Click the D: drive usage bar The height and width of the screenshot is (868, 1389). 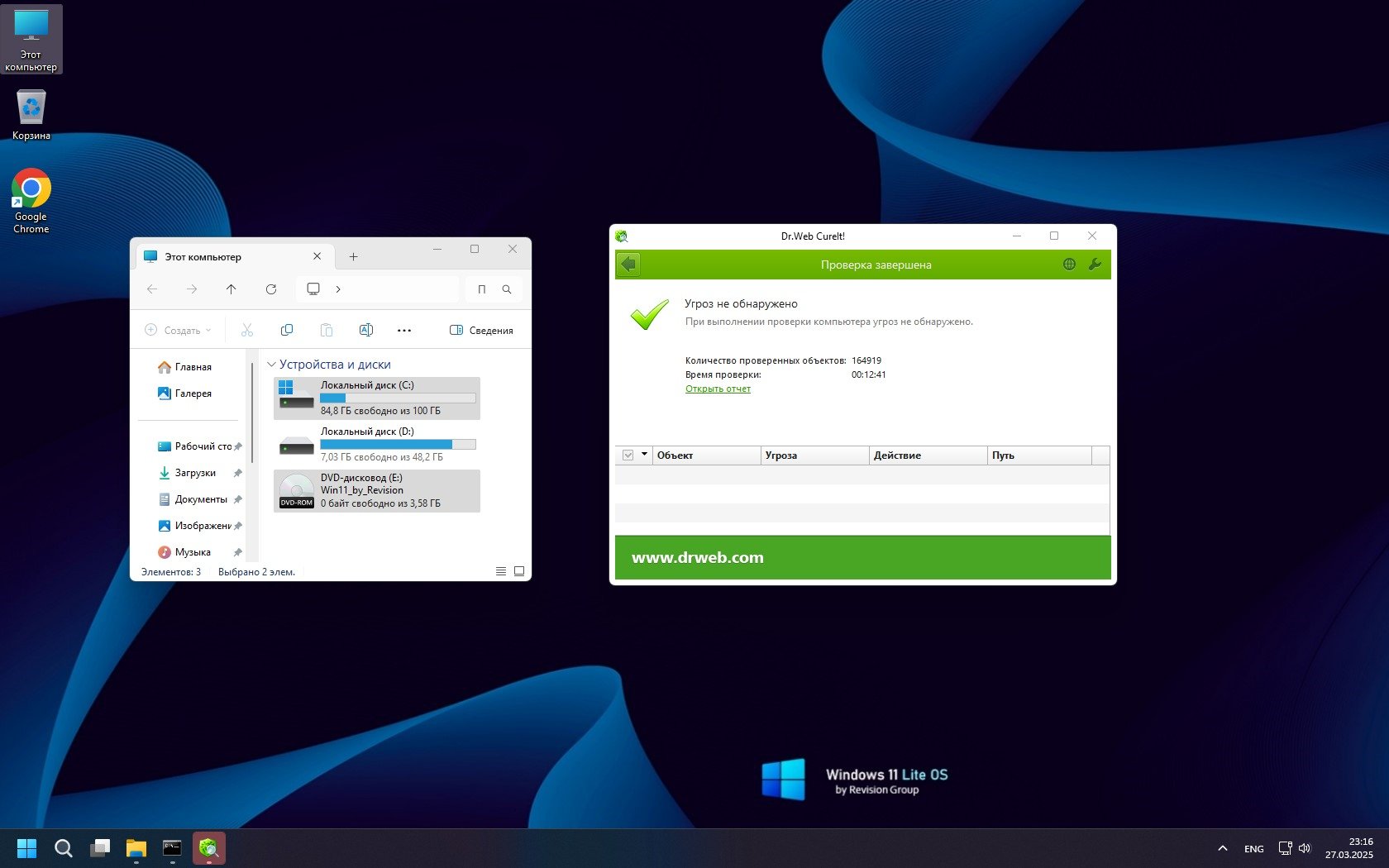coord(398,444)
